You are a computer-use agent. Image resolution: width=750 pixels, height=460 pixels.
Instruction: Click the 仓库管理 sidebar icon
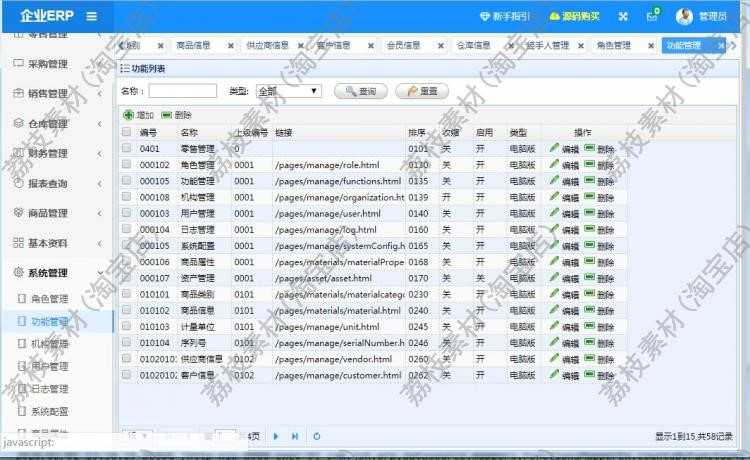[x=18, y=123]
